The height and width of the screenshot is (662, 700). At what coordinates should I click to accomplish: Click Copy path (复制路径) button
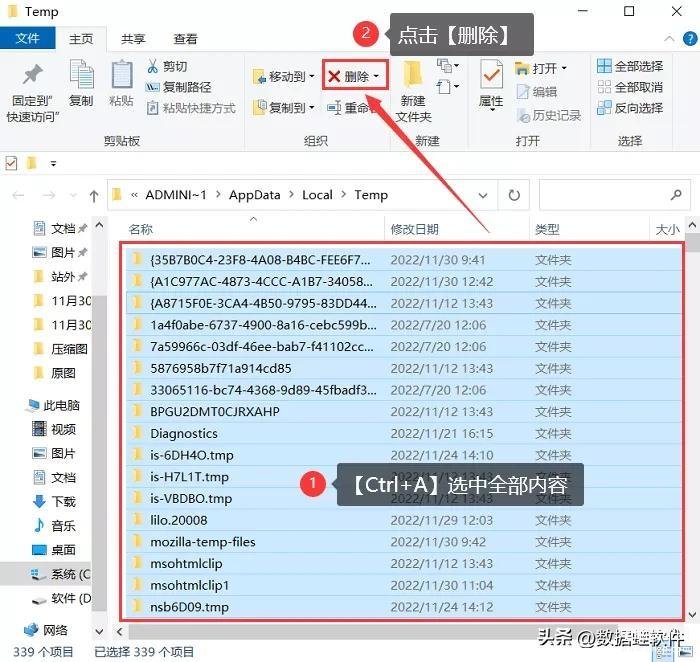179,87
